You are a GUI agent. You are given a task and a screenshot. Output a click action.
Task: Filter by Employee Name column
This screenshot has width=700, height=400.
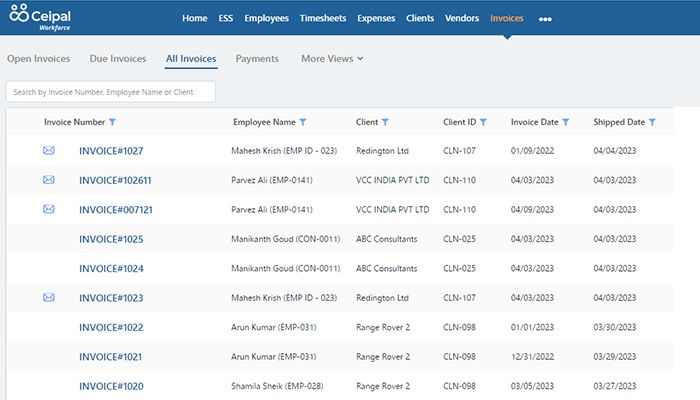(303, 122)
